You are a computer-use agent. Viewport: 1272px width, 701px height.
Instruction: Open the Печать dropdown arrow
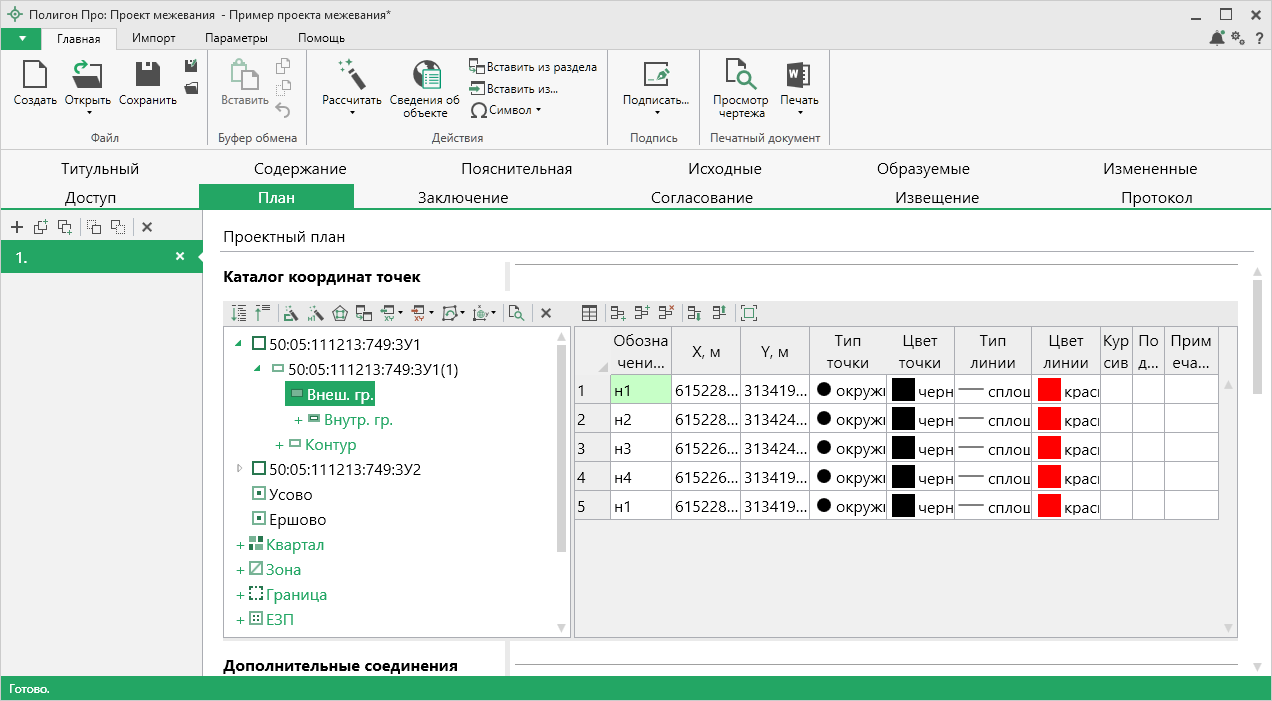[799, 112]
